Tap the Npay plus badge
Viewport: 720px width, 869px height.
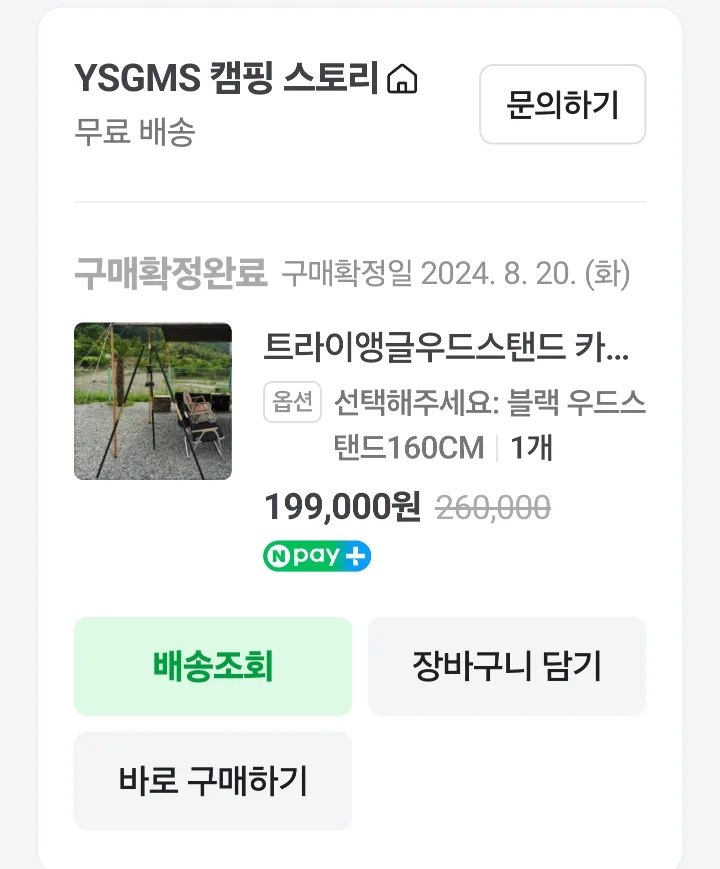tap(317, 556)
